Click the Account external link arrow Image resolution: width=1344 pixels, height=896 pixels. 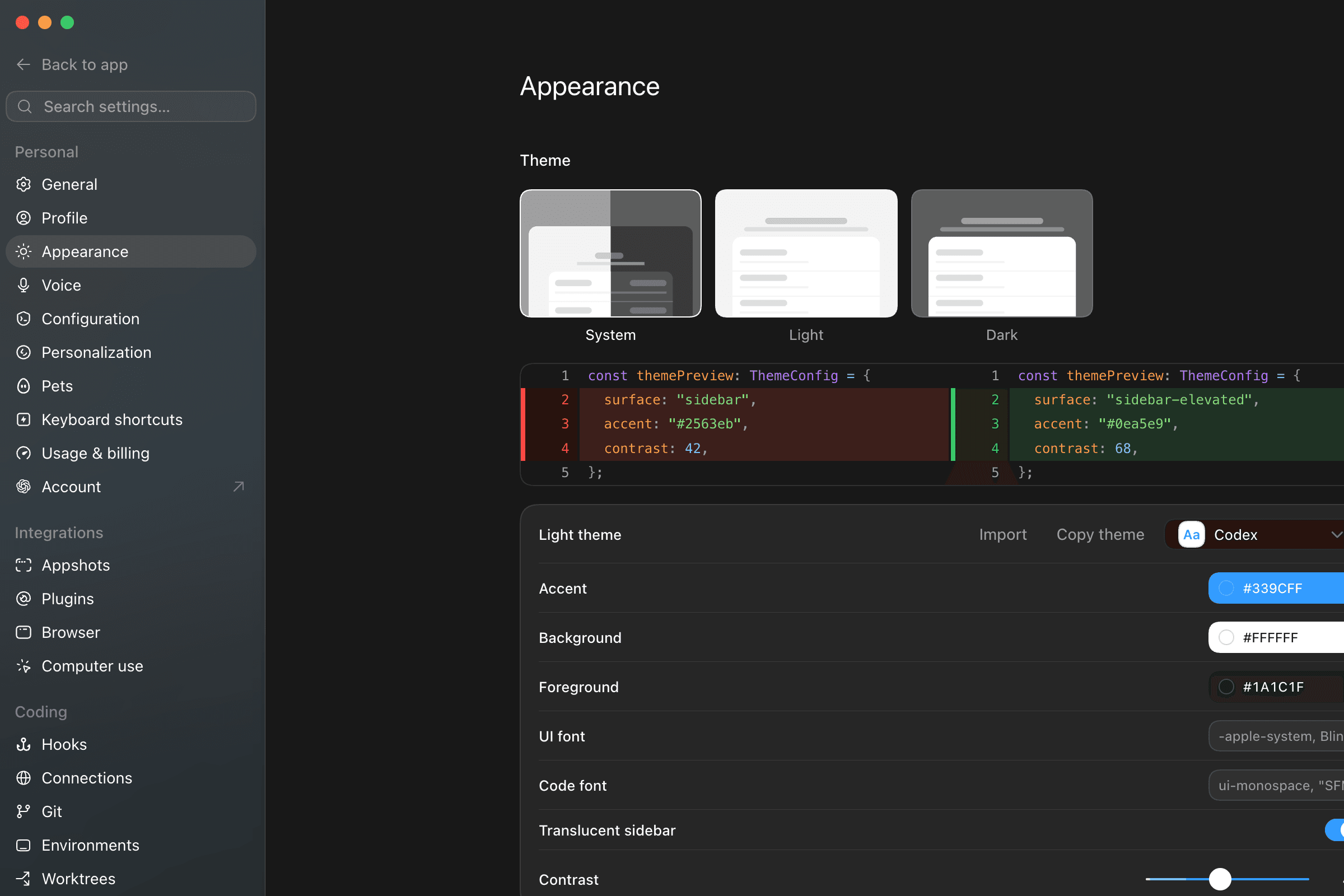pyautogui.click(x=239, y=486)
